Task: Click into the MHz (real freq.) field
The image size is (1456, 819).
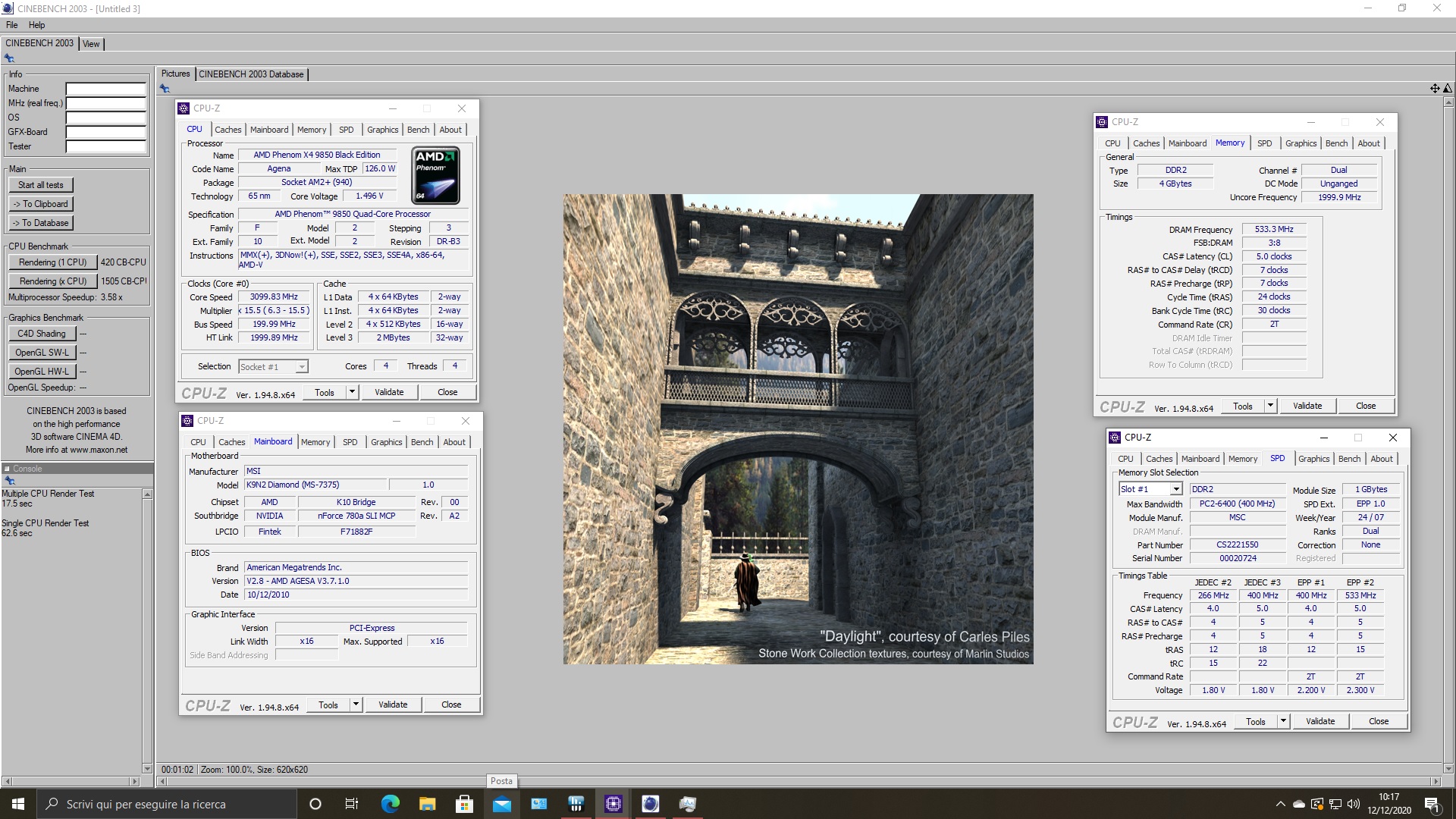Action: click(105, 103)
